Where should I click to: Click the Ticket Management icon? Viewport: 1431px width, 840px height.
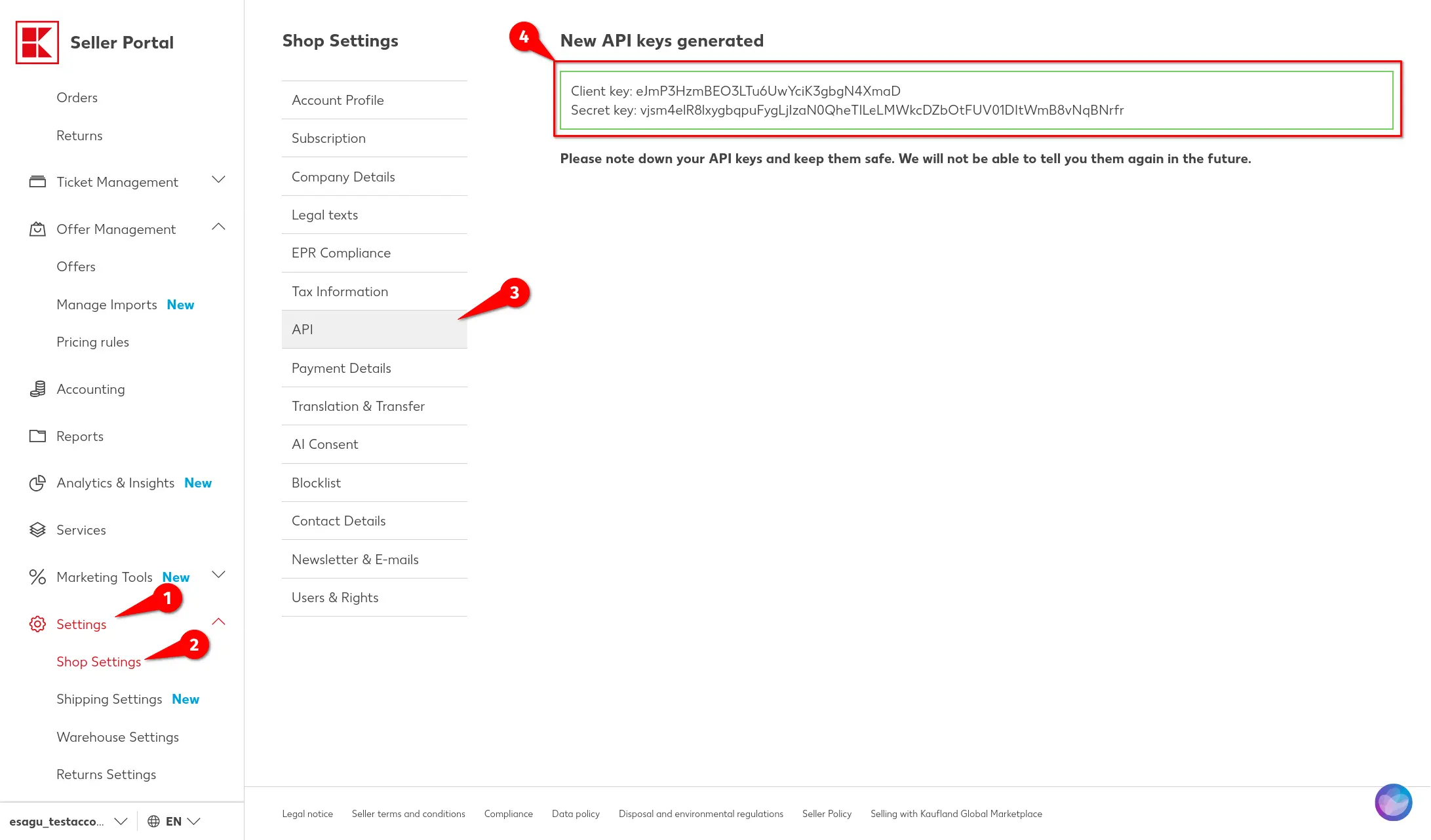coord(37,181)
